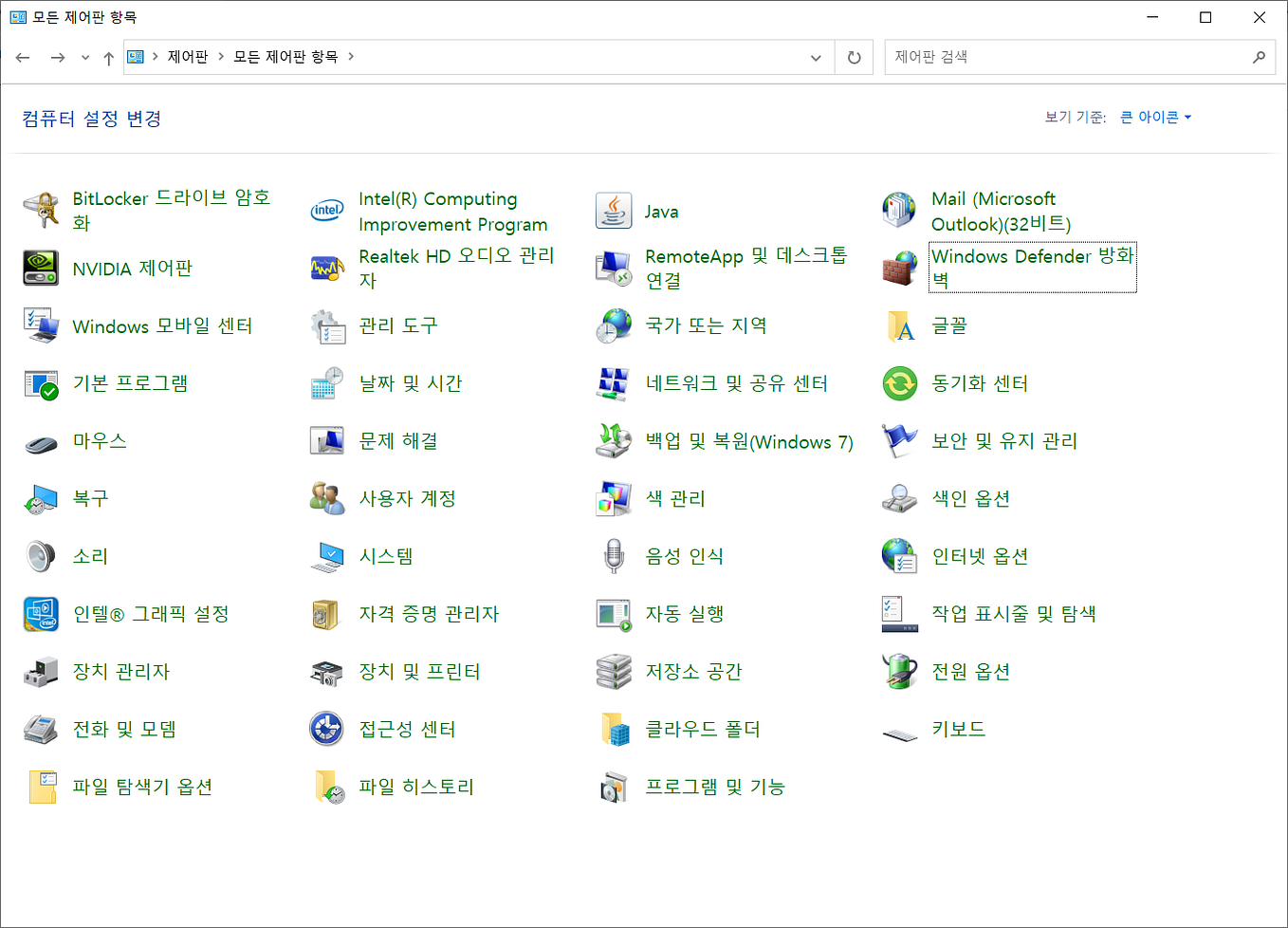The width and height of the screenshot is (1288, 928).
Task: Select 제어판 breadcrumb item
Action: click(x=188, y=57)
